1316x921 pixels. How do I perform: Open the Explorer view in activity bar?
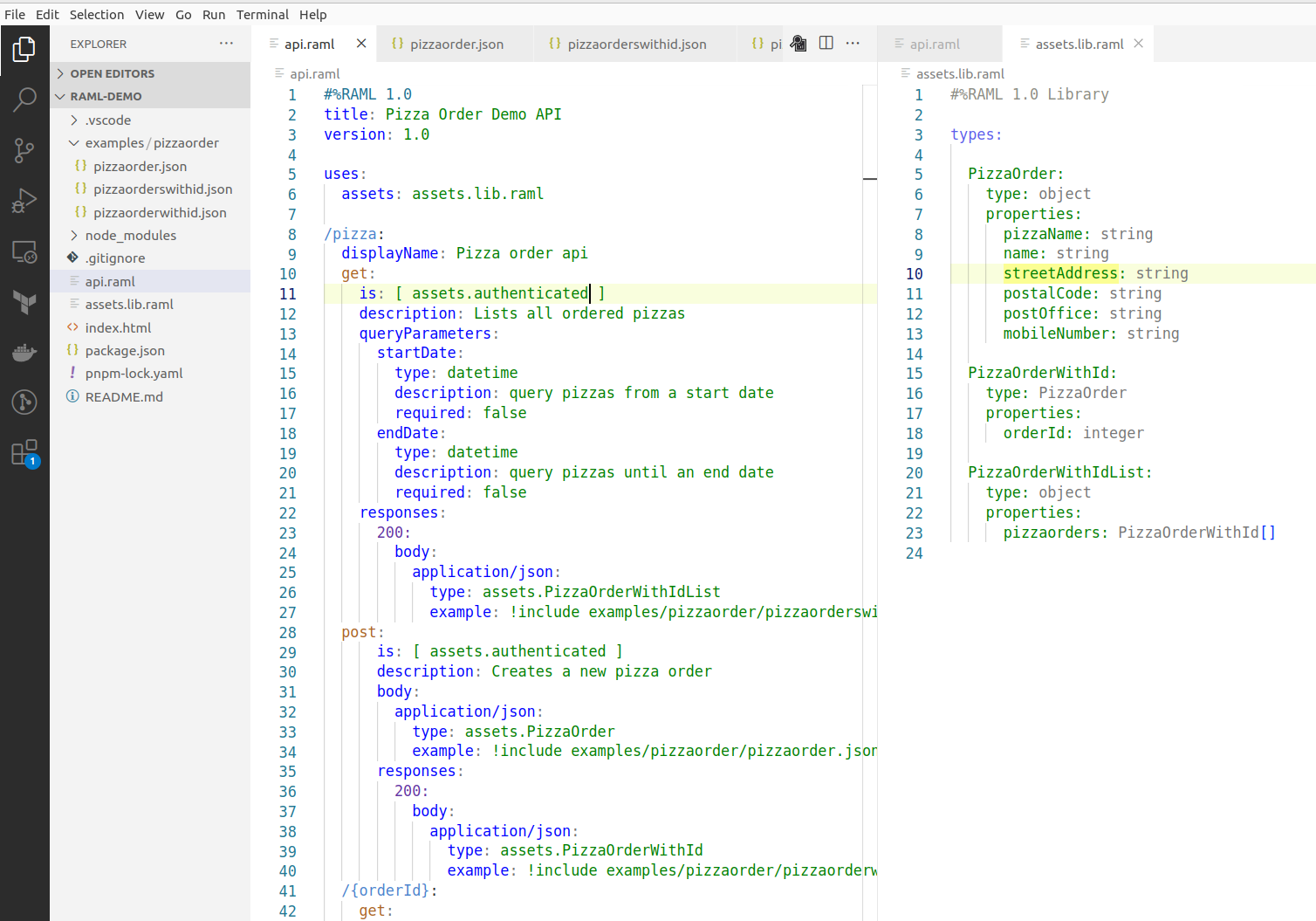(x=24, y=50)
